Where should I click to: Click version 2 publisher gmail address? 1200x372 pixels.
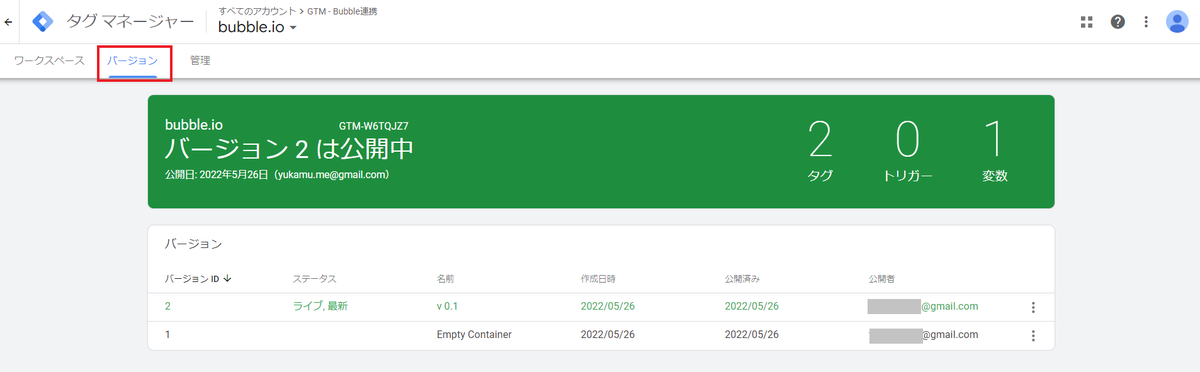pyautogui.click(x=923, y=306)
